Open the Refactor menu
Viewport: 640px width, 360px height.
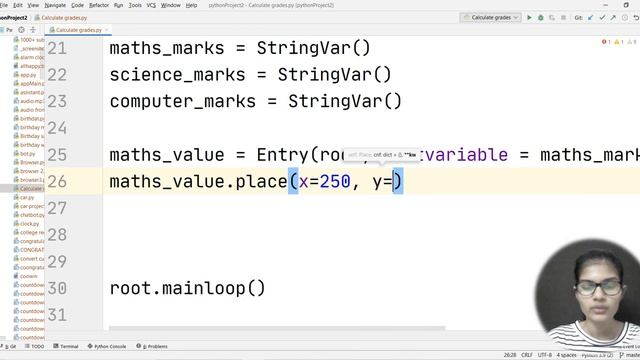99,5
